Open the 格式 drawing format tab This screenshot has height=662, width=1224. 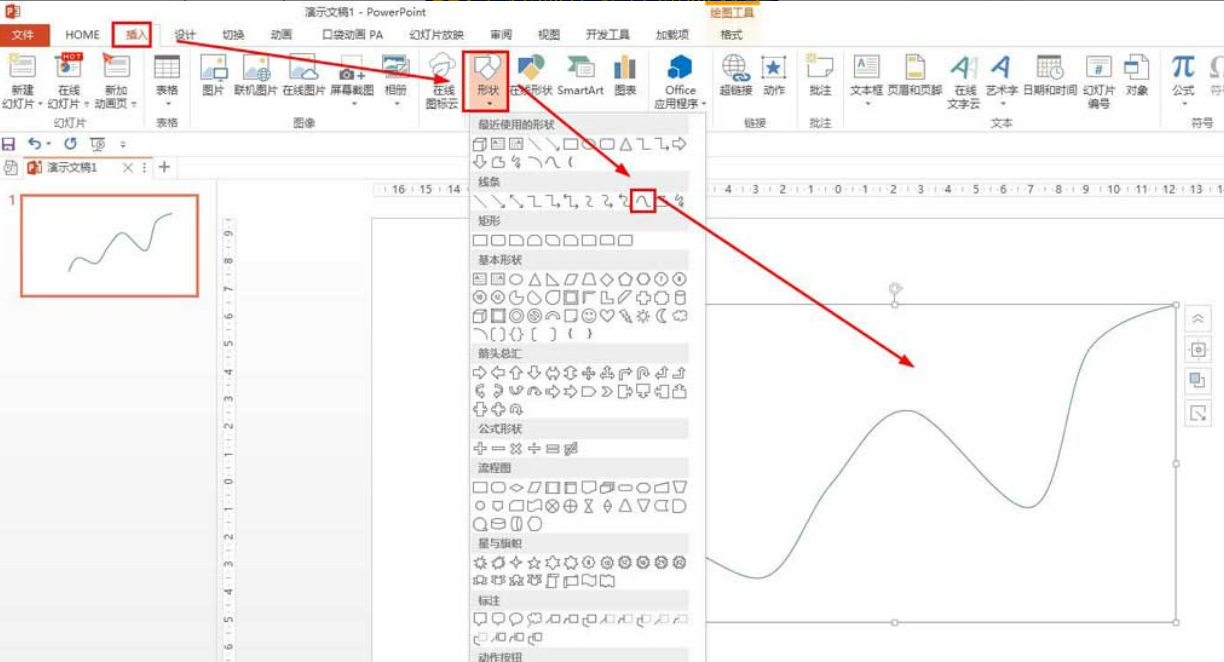pos(731,34)
